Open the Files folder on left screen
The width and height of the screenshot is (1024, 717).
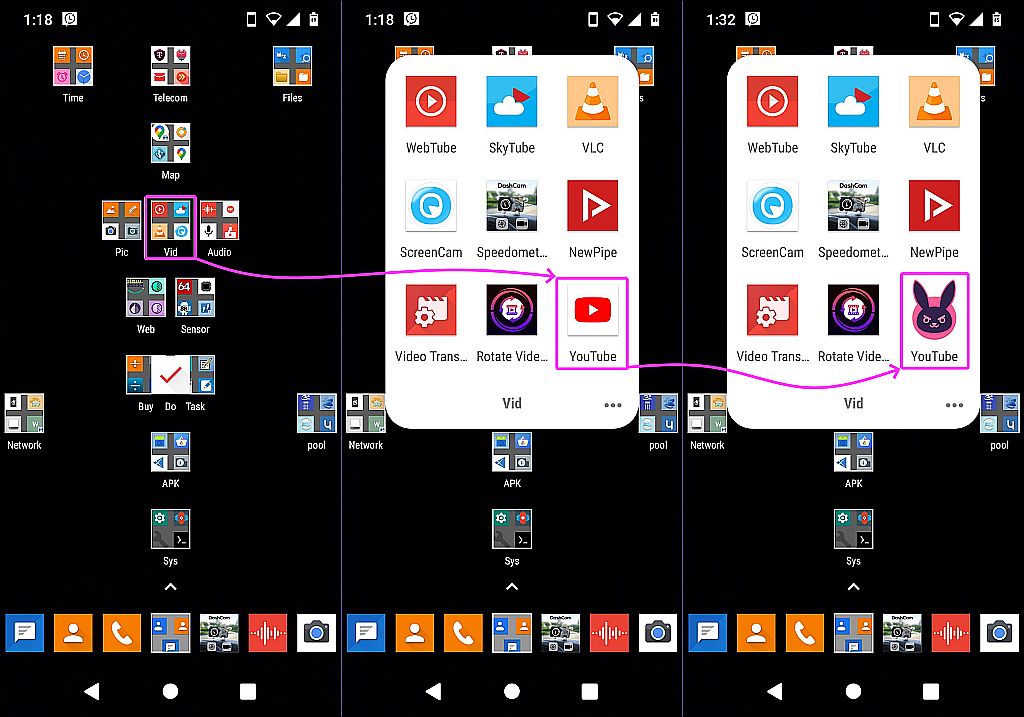click(292, 67)
